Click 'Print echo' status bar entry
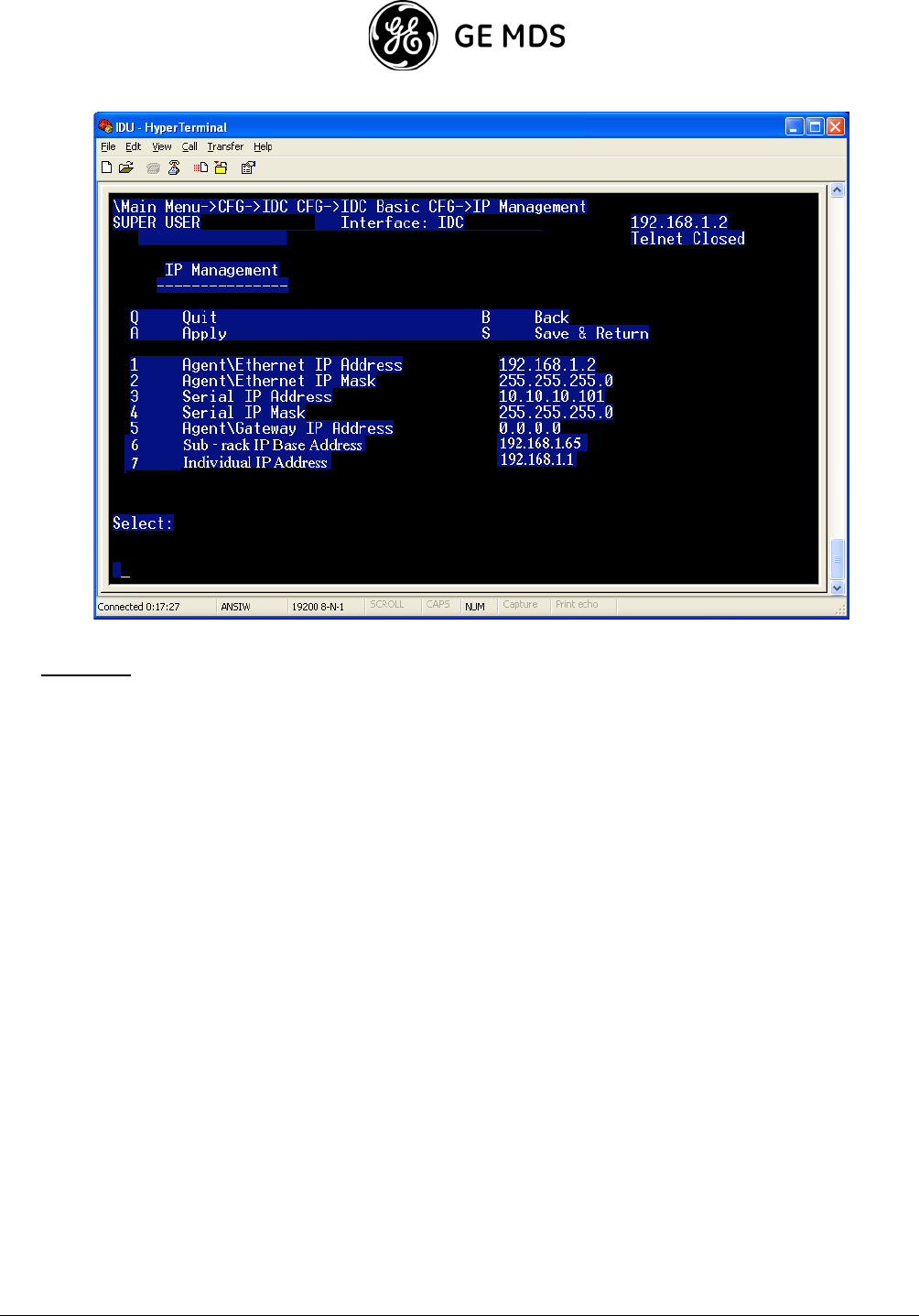Viewport: 919px width, 1316px height. (577, 605)
